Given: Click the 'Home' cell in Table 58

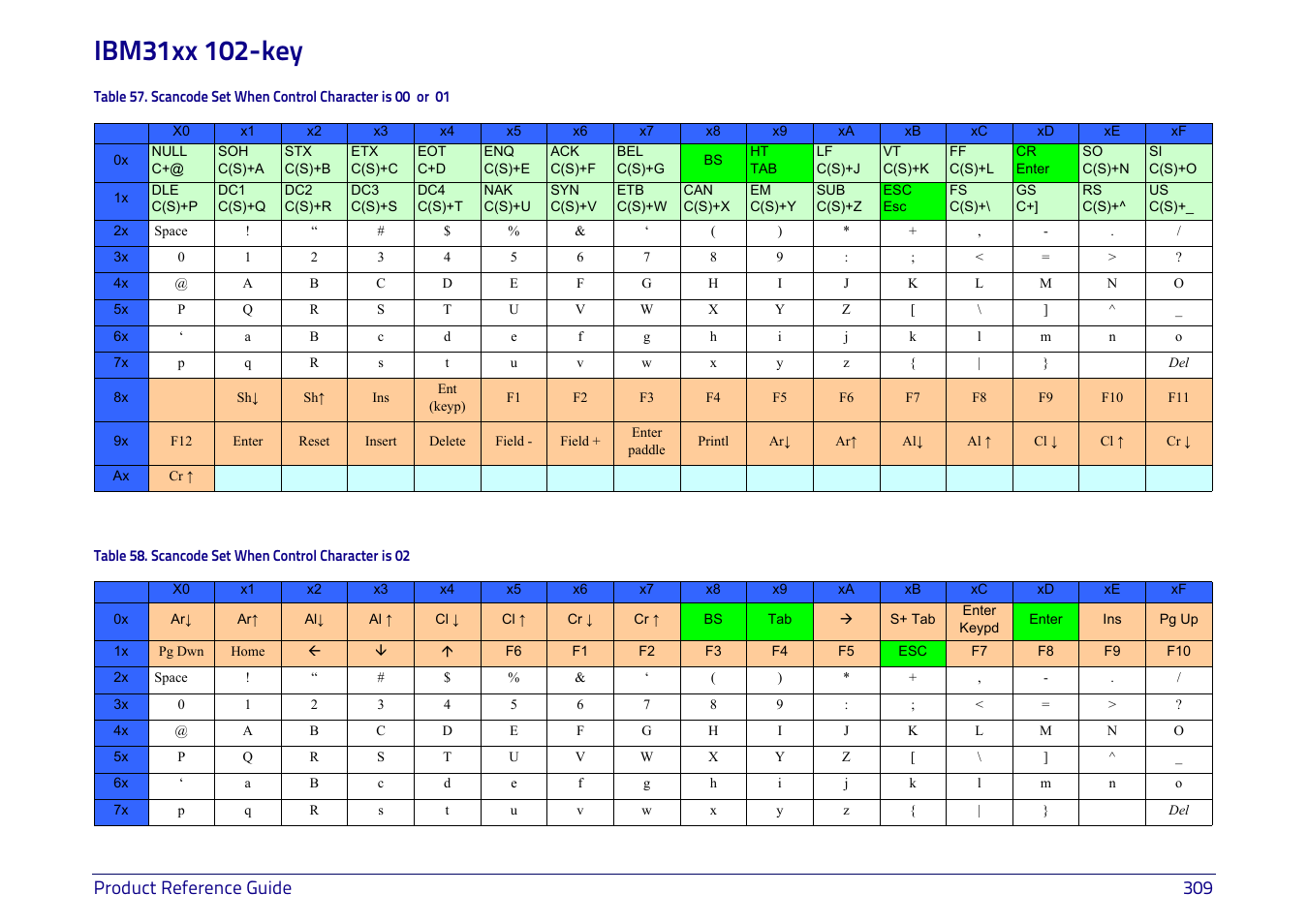Looking at the screenshot, I should (248, 652).
